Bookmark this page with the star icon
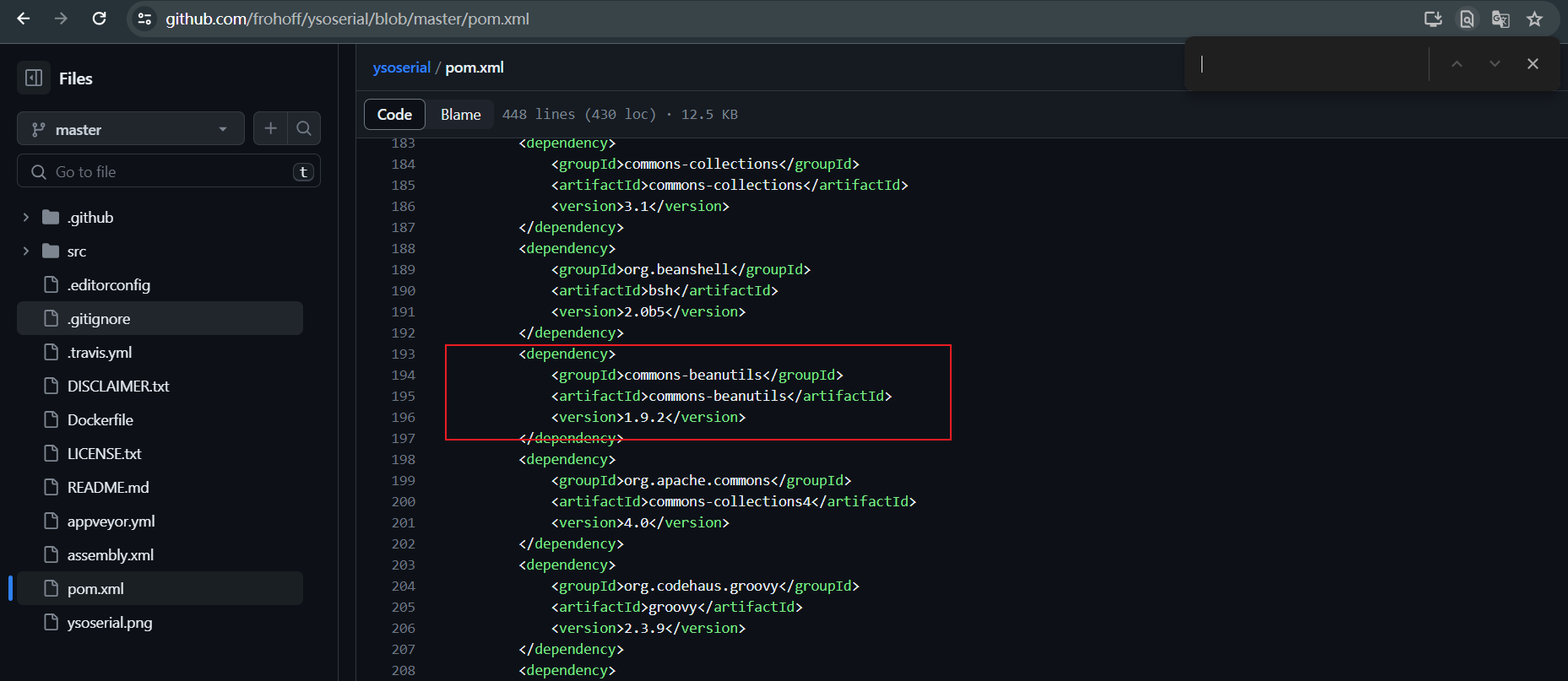This screenshot has width=1568, height=681. [x=1534, y=19]
